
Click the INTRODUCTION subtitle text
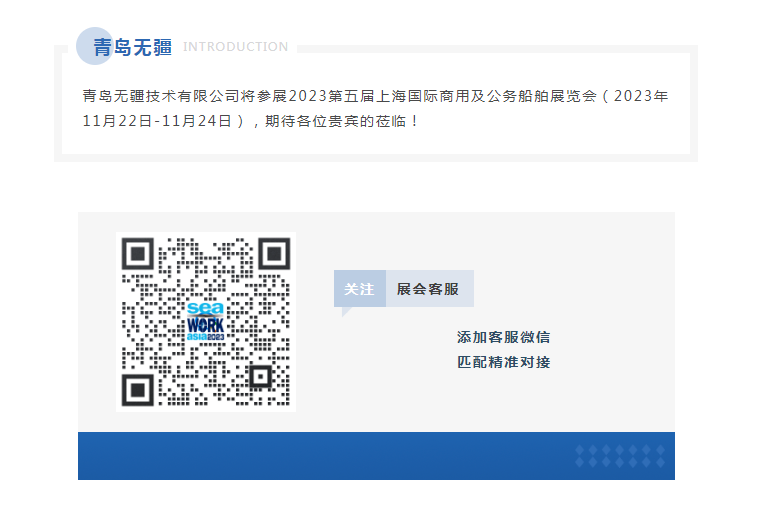click(236, 47)
